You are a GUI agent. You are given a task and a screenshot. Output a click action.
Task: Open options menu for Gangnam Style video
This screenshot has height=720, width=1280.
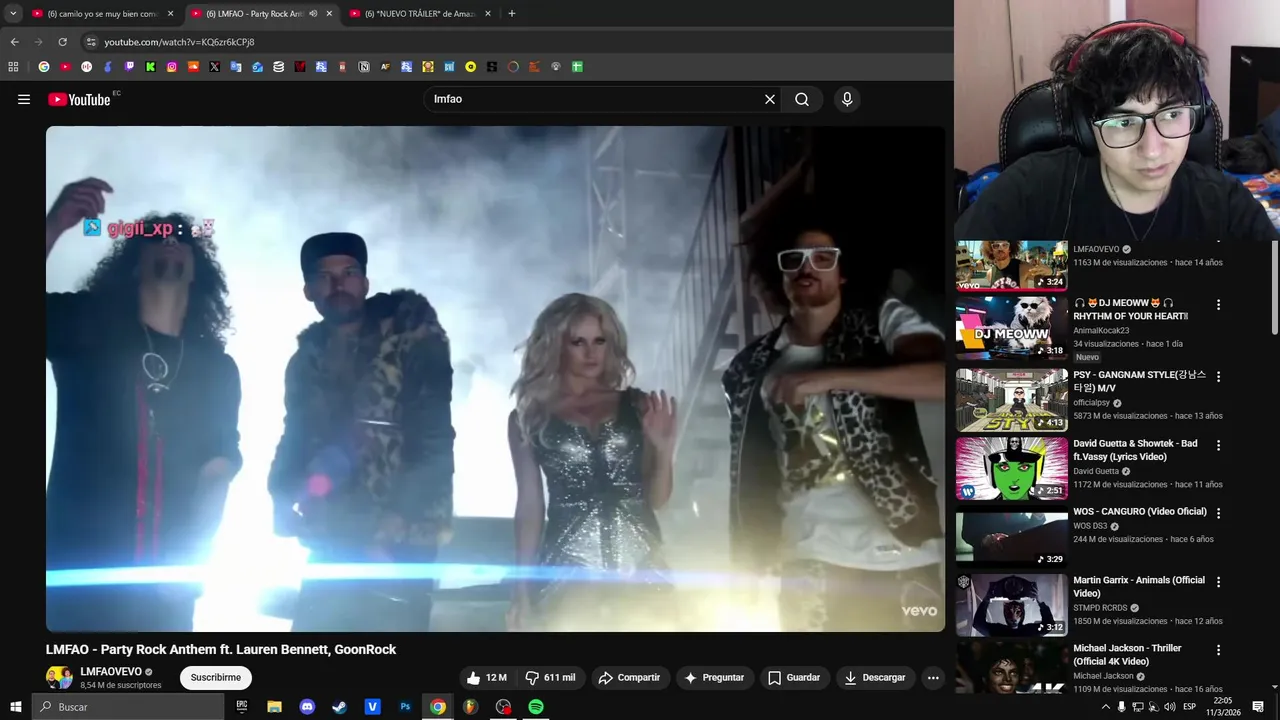(1218, 377)
